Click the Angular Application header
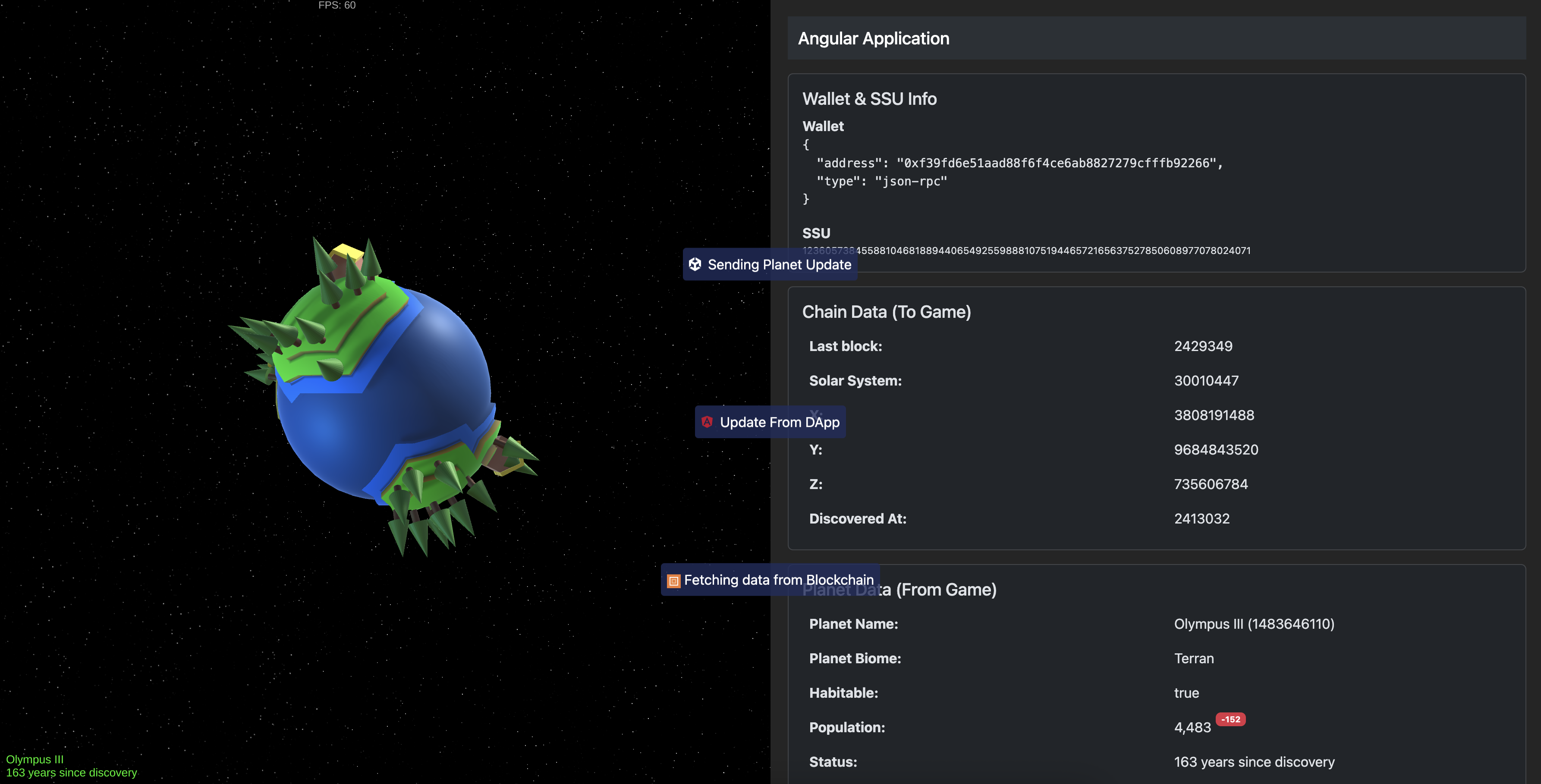This screenshot has height=784, width=1541. (874, 38)
